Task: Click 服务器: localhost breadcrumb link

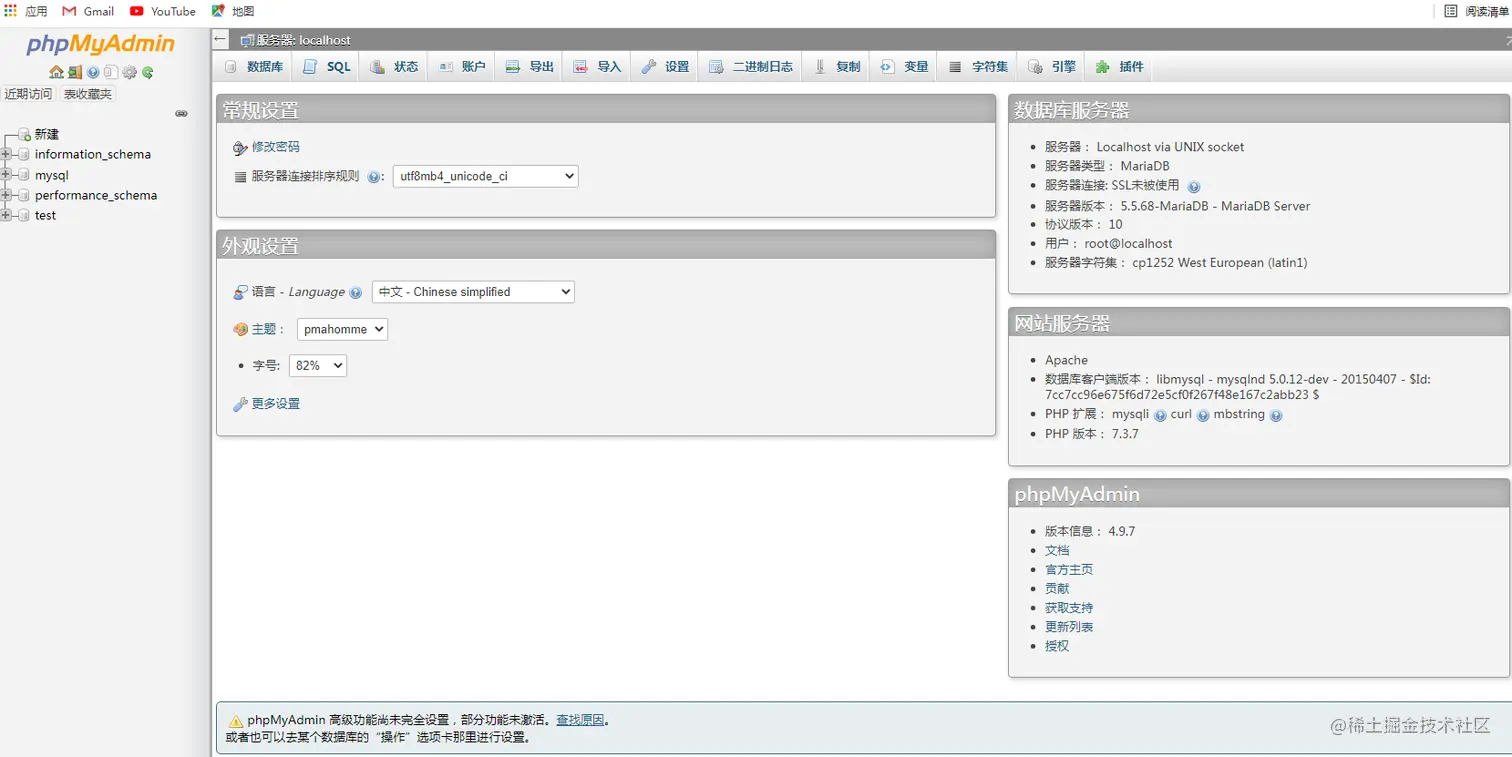Action: pos(304,40)
